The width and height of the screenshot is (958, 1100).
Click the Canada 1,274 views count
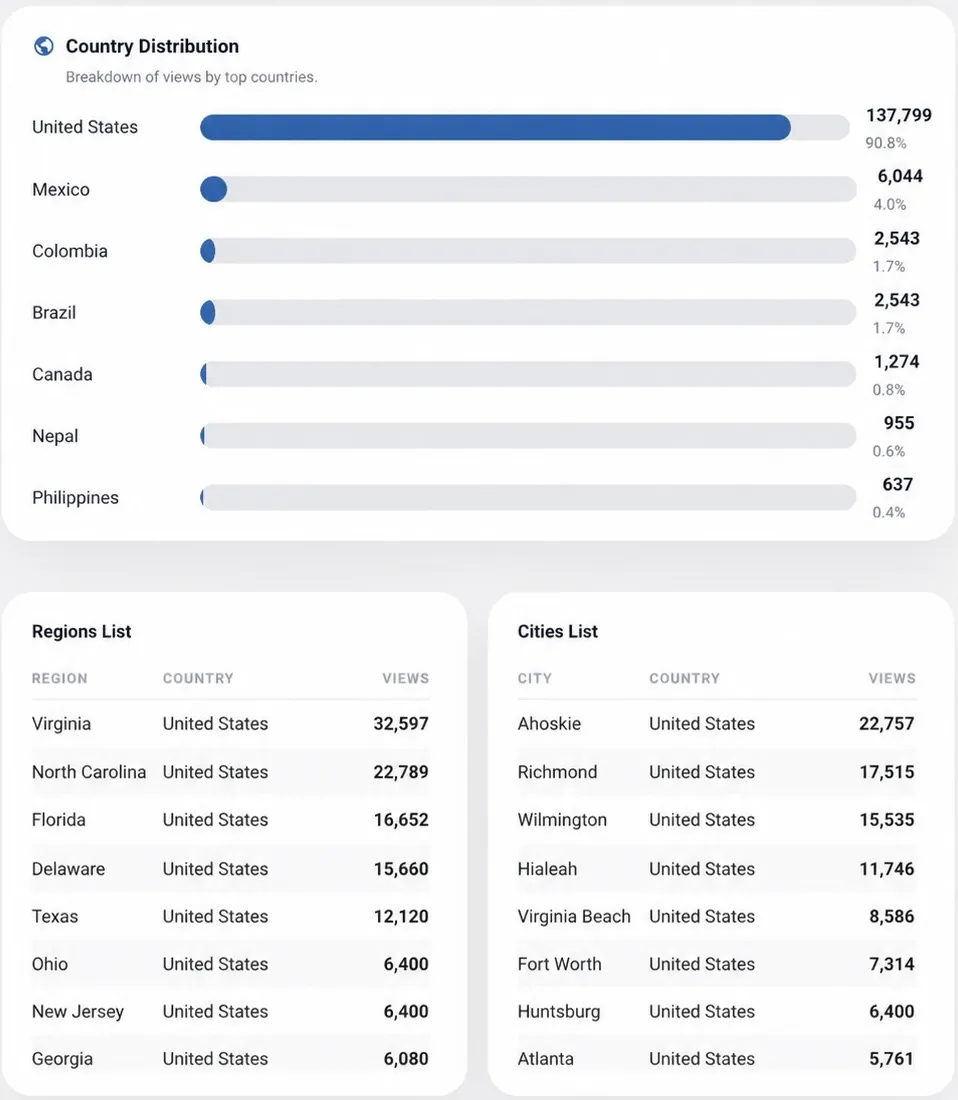pos(896,362)
